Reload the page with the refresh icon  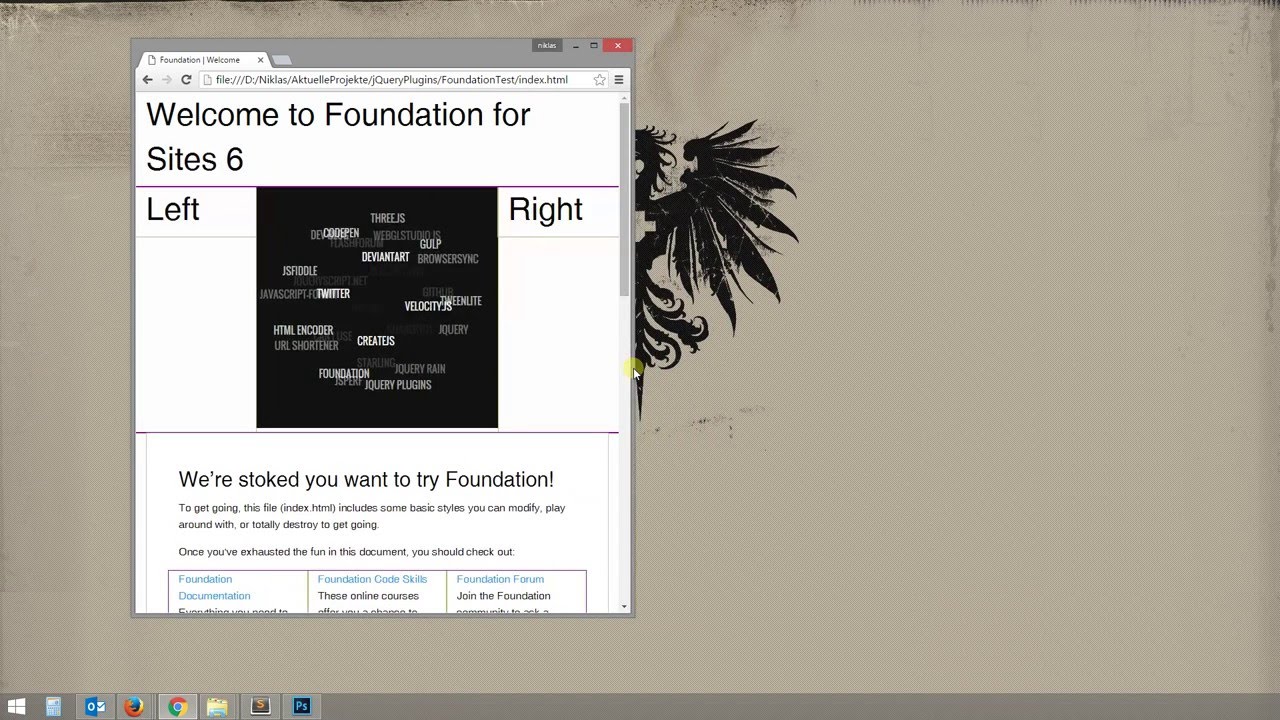pyautogui.click(x=186, y=80)
